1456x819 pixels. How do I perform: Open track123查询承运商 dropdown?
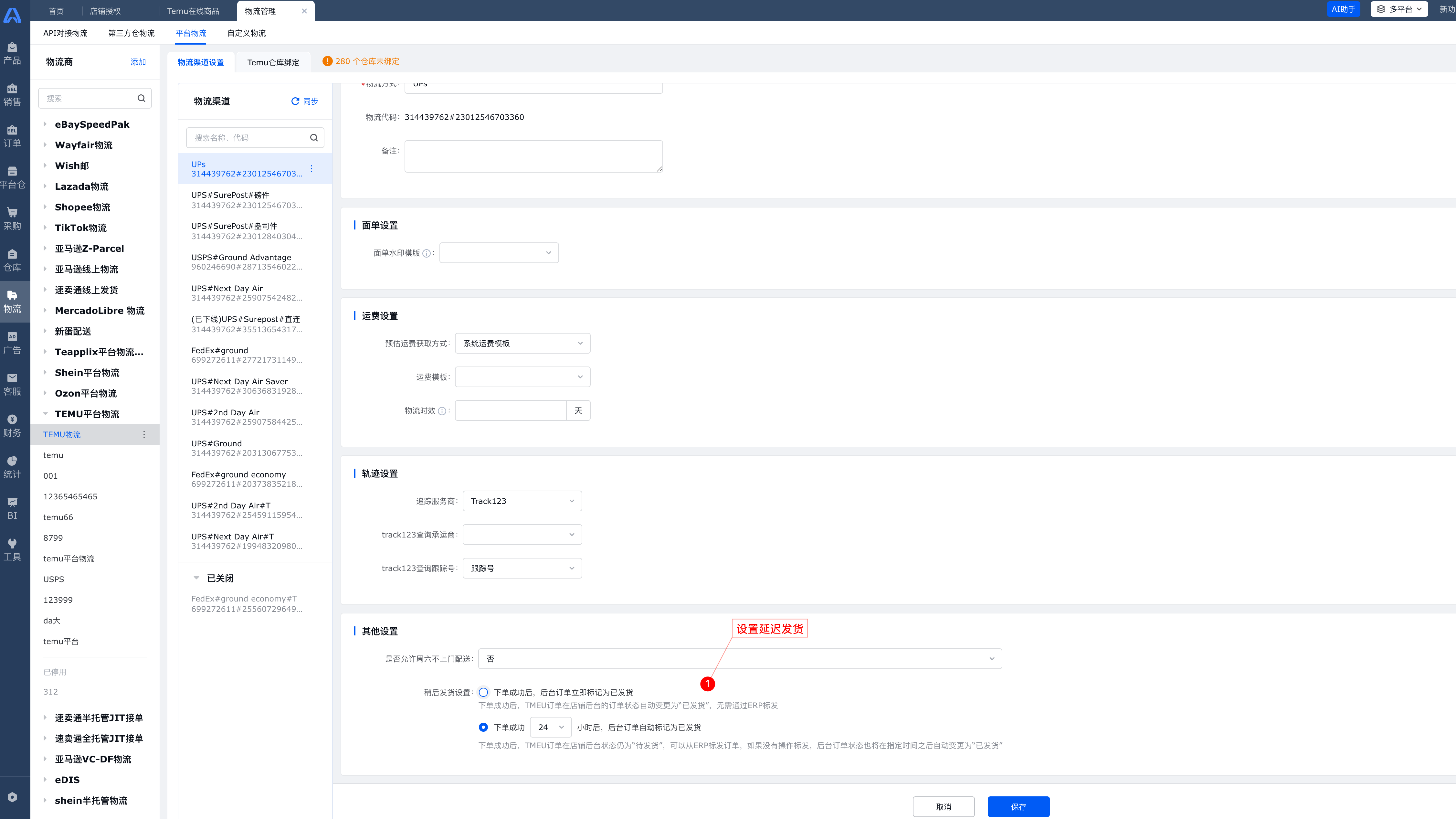(x=522, y=535)
